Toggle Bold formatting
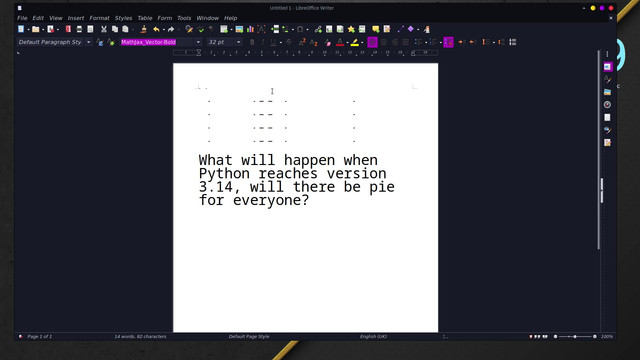 [252, 42]
